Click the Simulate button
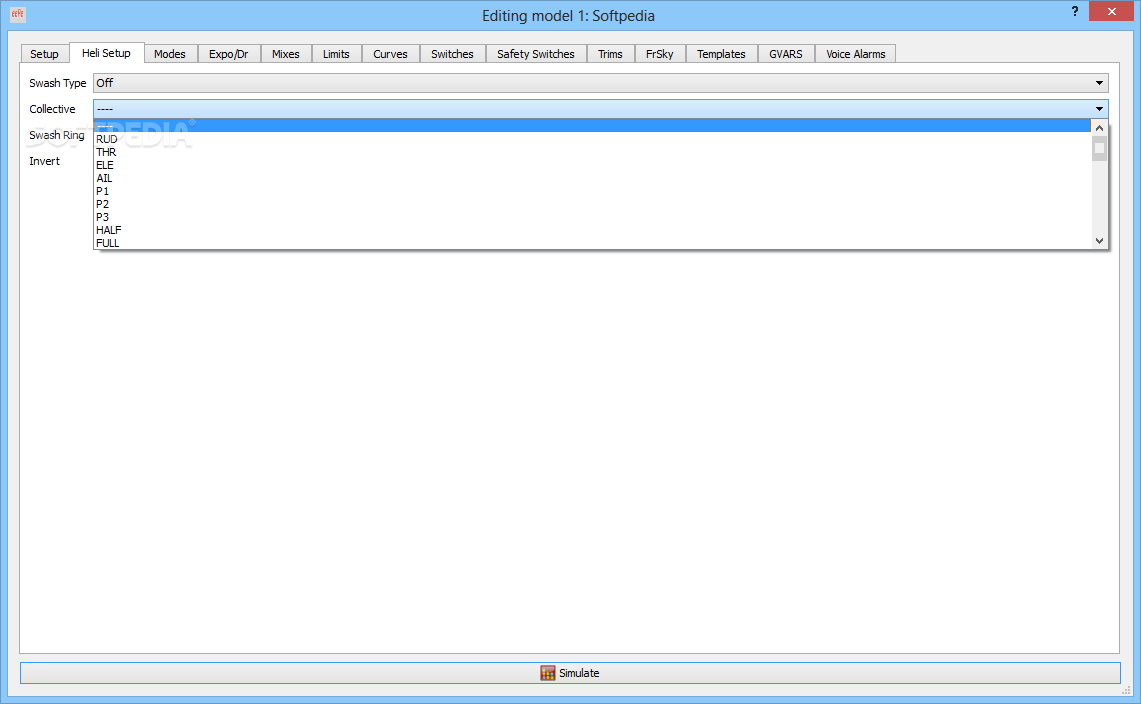This screenshot has width=1141, height=704. point(570,673)
